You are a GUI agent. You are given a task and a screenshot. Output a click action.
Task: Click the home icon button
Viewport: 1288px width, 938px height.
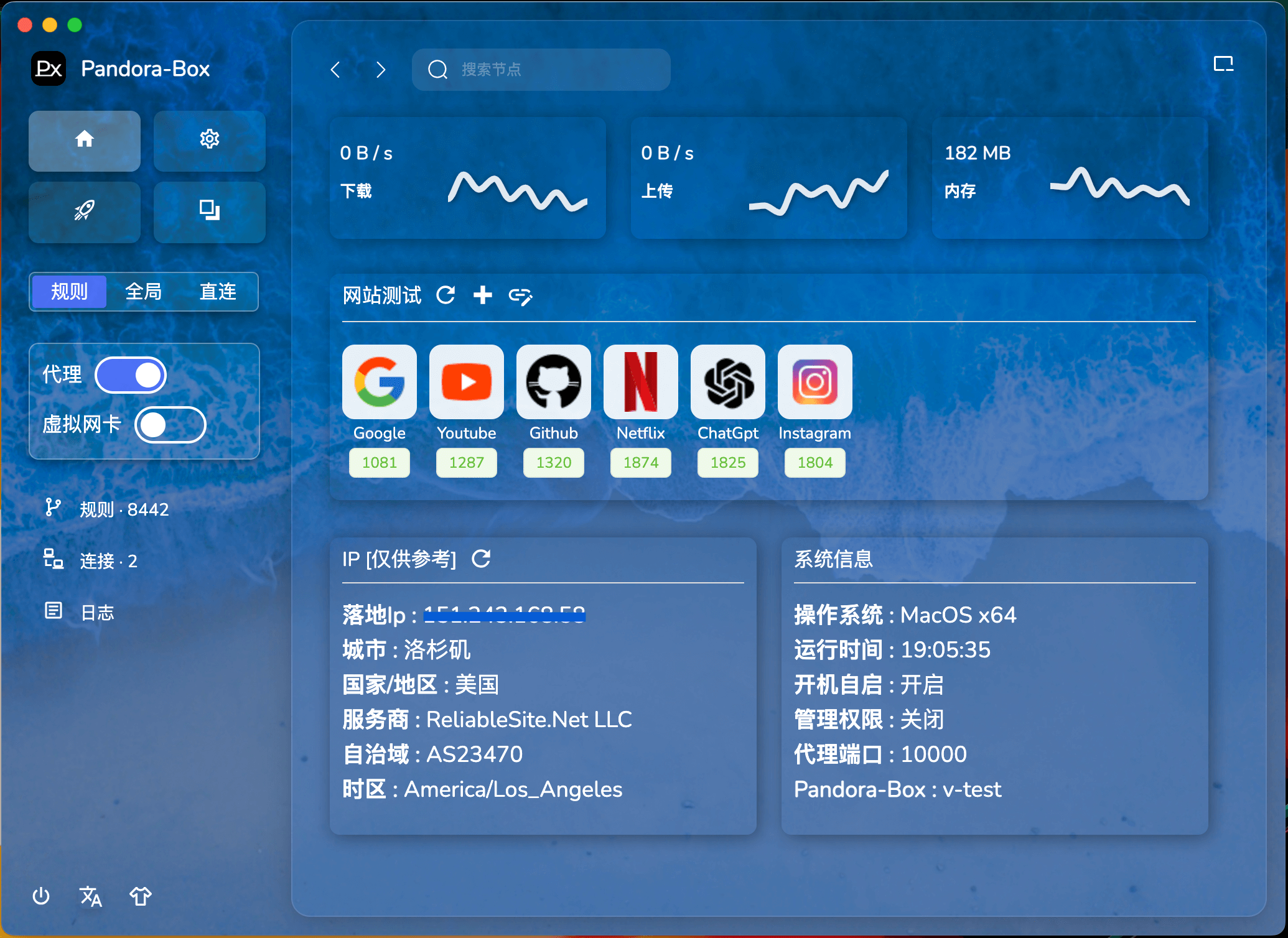[x=85, y=140]
